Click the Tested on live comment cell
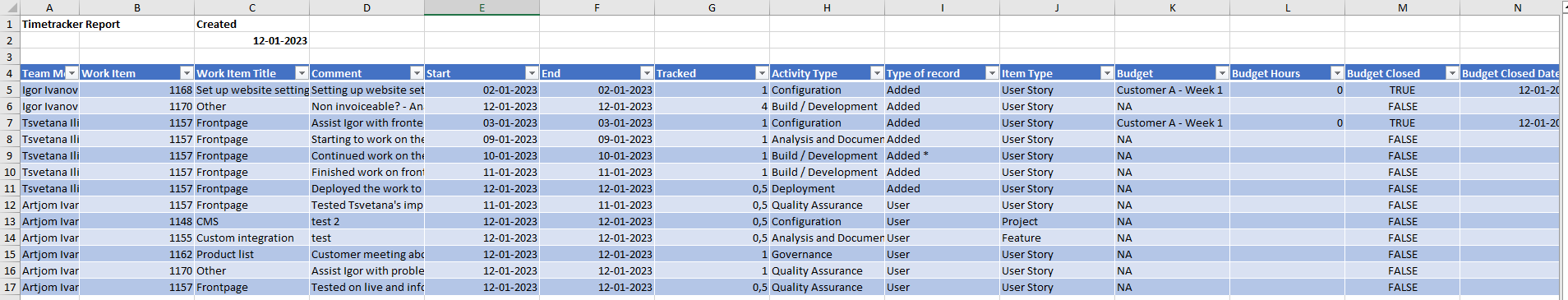The height and width of the screenshot is (300, 1568). point(367,287)
